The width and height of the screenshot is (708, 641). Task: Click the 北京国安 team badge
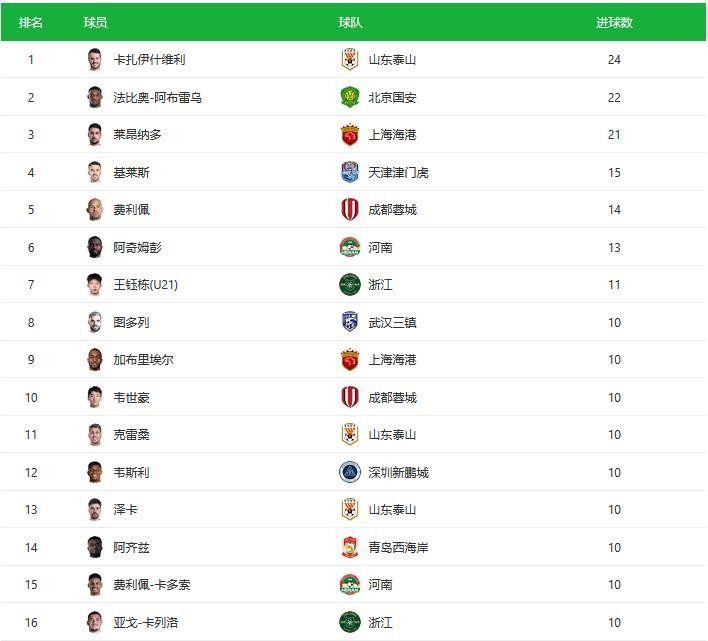click(x=349, y=97)
